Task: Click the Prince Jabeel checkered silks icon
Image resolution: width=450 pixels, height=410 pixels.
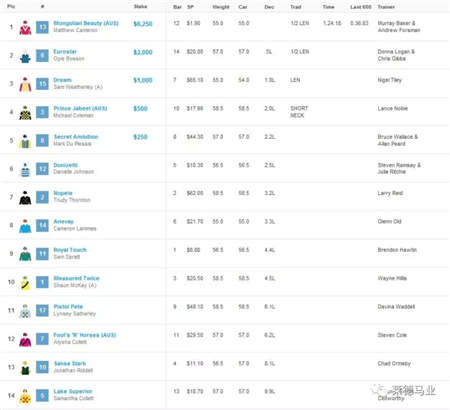Action: (25, 113)
